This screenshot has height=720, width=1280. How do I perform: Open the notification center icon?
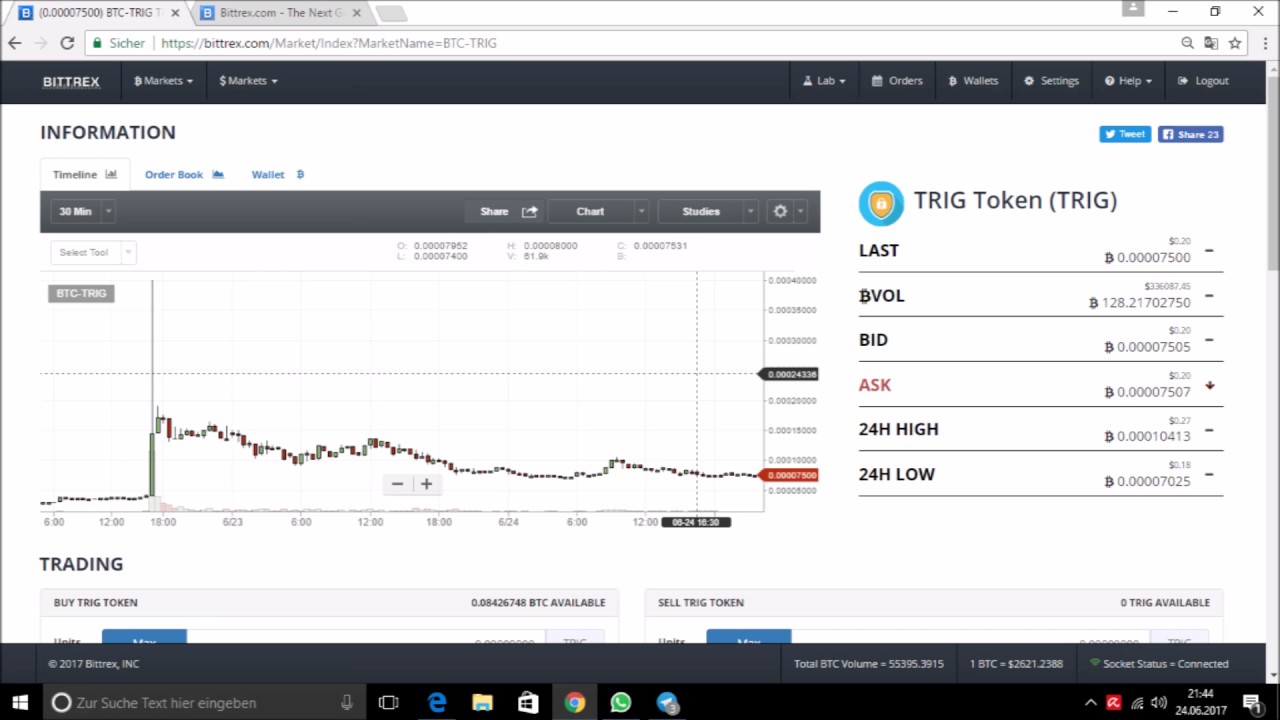pyautogui.click(x=1251, y=702)
